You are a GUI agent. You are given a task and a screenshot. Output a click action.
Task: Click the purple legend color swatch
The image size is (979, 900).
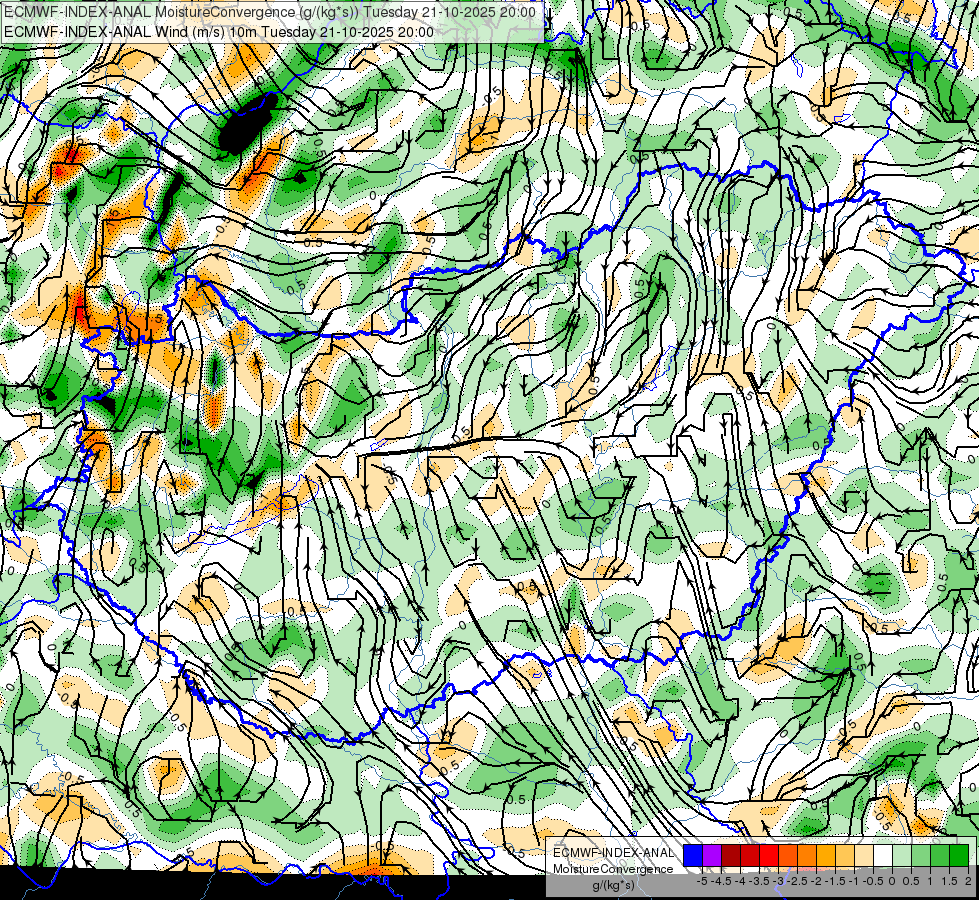(x=712, y=856)
